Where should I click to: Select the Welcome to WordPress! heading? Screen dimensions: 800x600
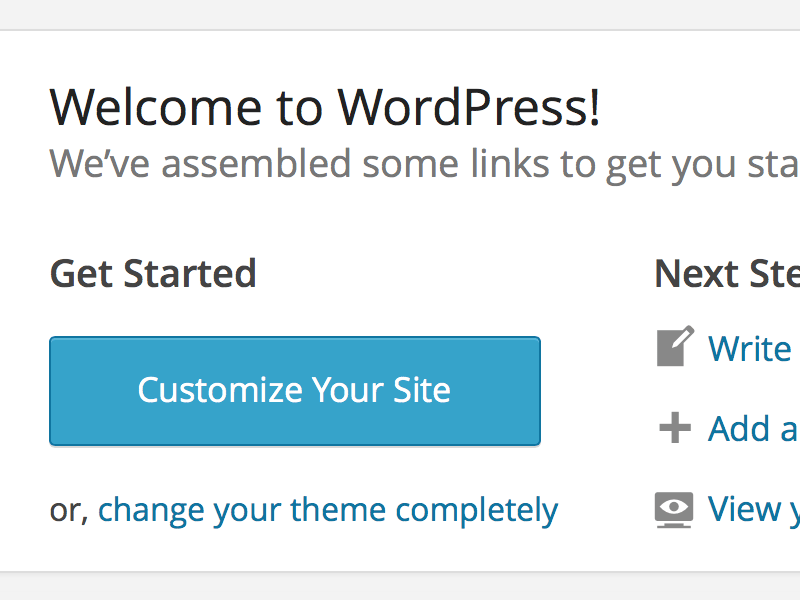pos(325,108)
